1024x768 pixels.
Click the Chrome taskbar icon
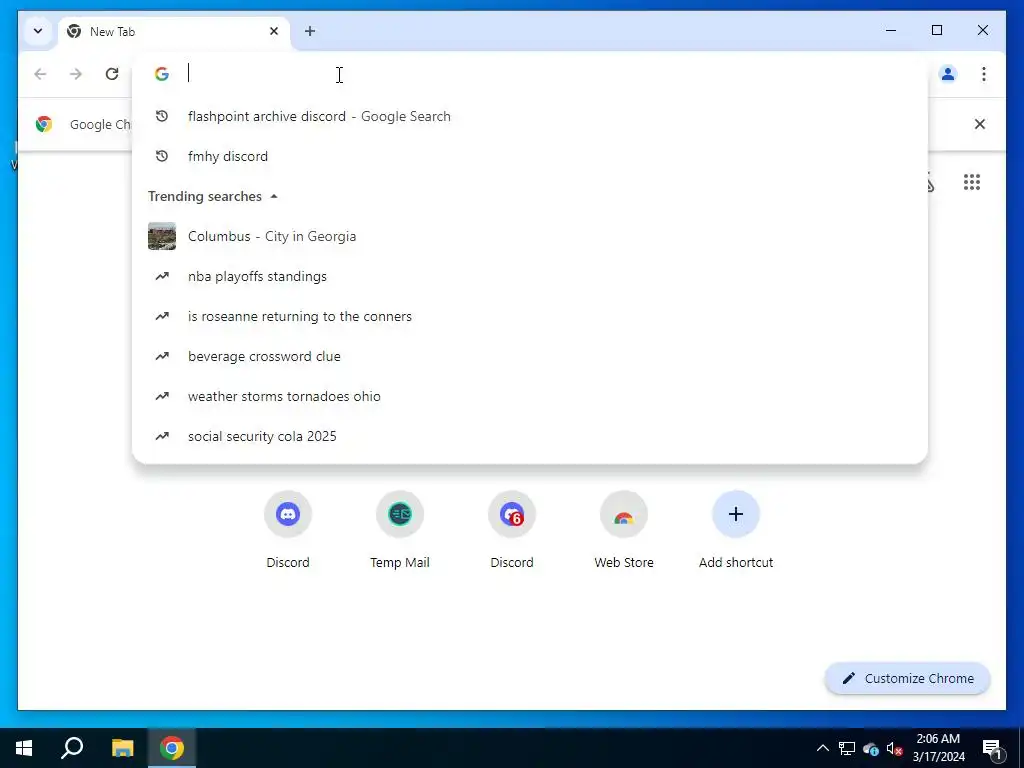172,748
